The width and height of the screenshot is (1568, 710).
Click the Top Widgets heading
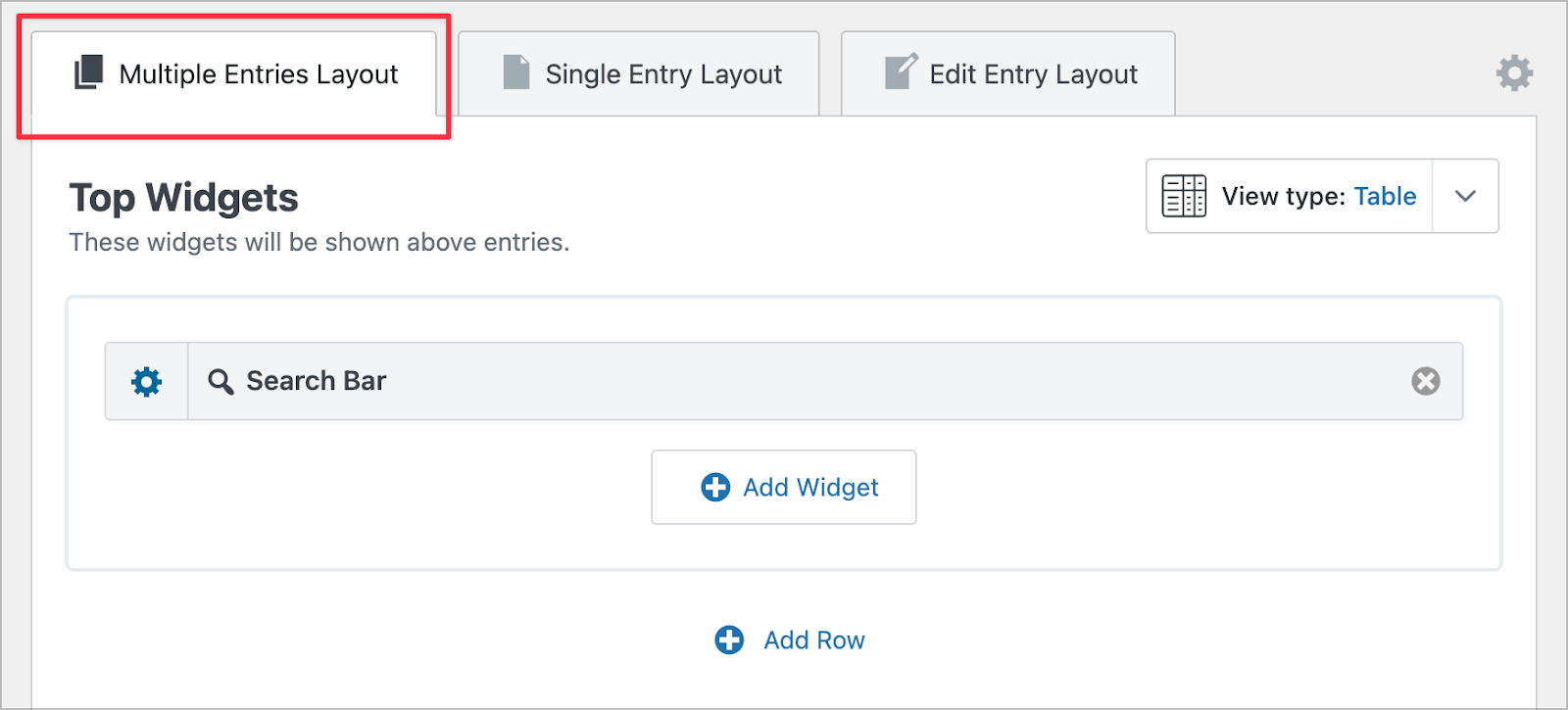182,197
